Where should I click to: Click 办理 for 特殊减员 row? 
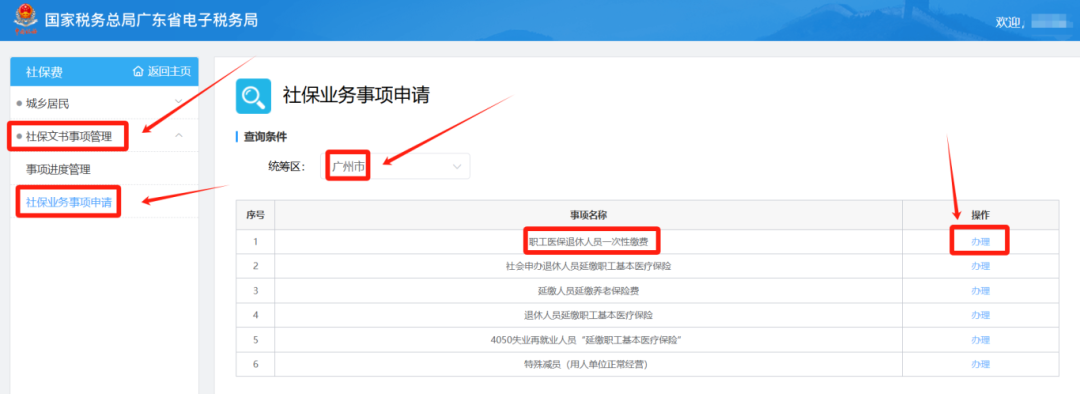pyautogui.click(x=980, y=364)
